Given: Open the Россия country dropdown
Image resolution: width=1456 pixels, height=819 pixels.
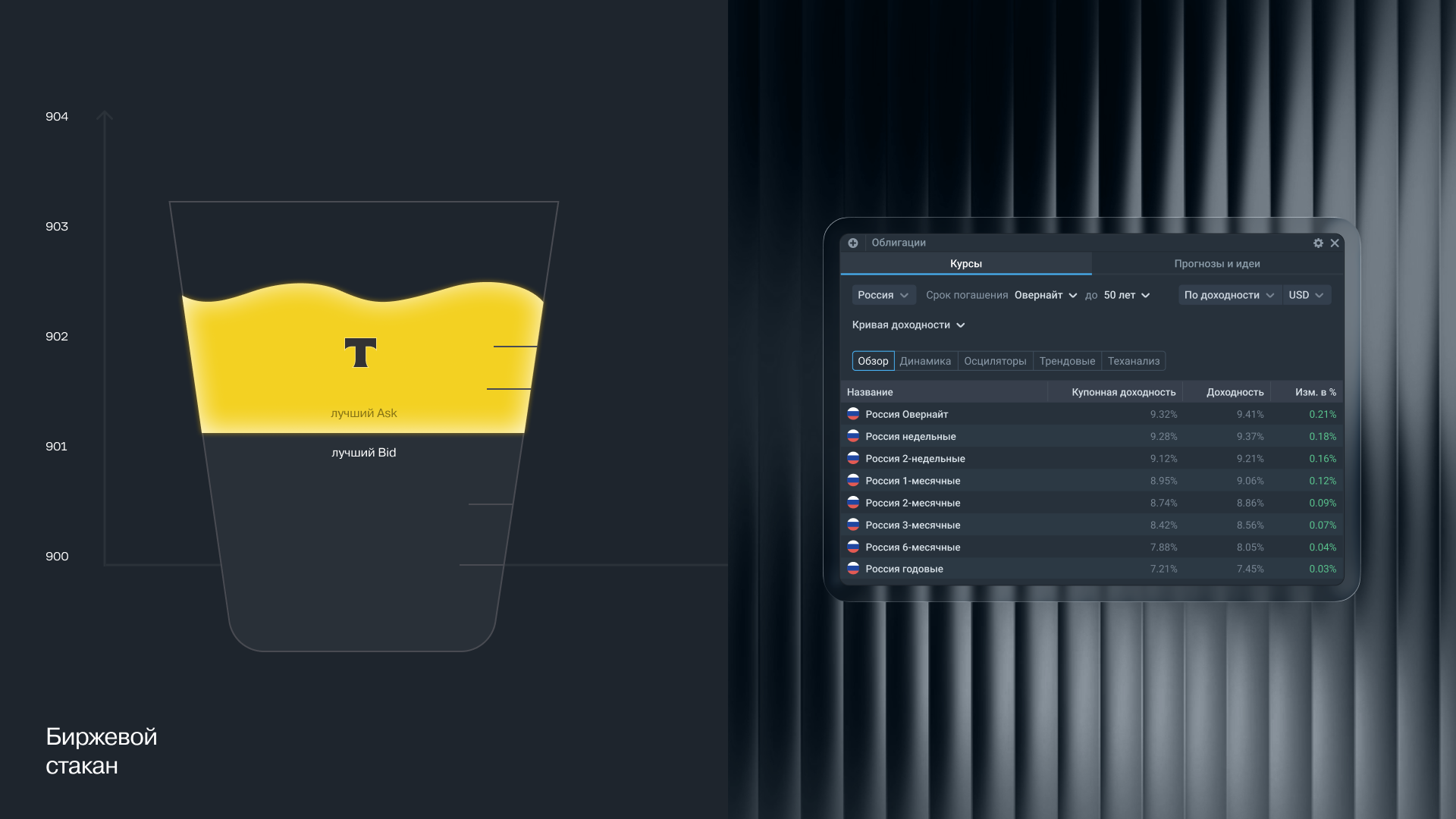Looking at the screenshot, I should [x=883, y=295].
